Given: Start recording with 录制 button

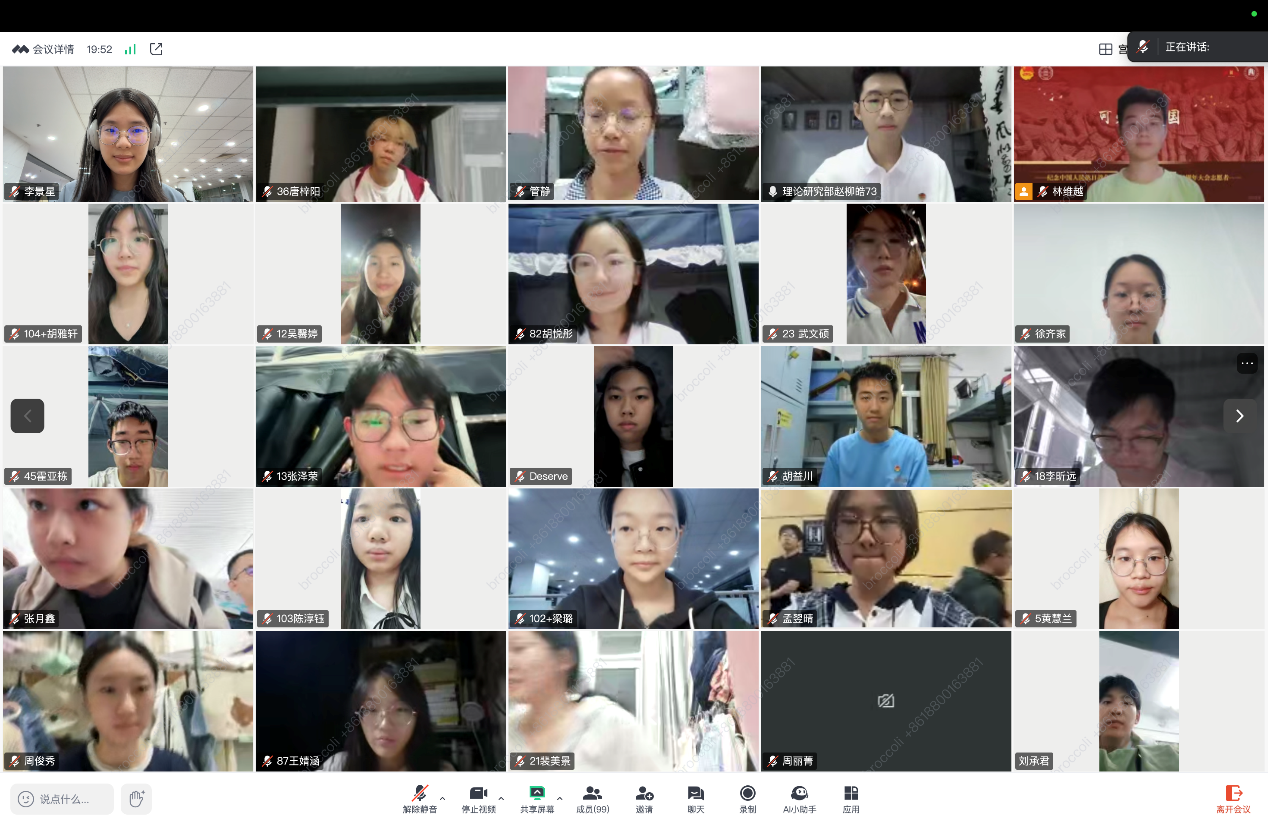Looking at the screenshot, I should tap(747, 797).
